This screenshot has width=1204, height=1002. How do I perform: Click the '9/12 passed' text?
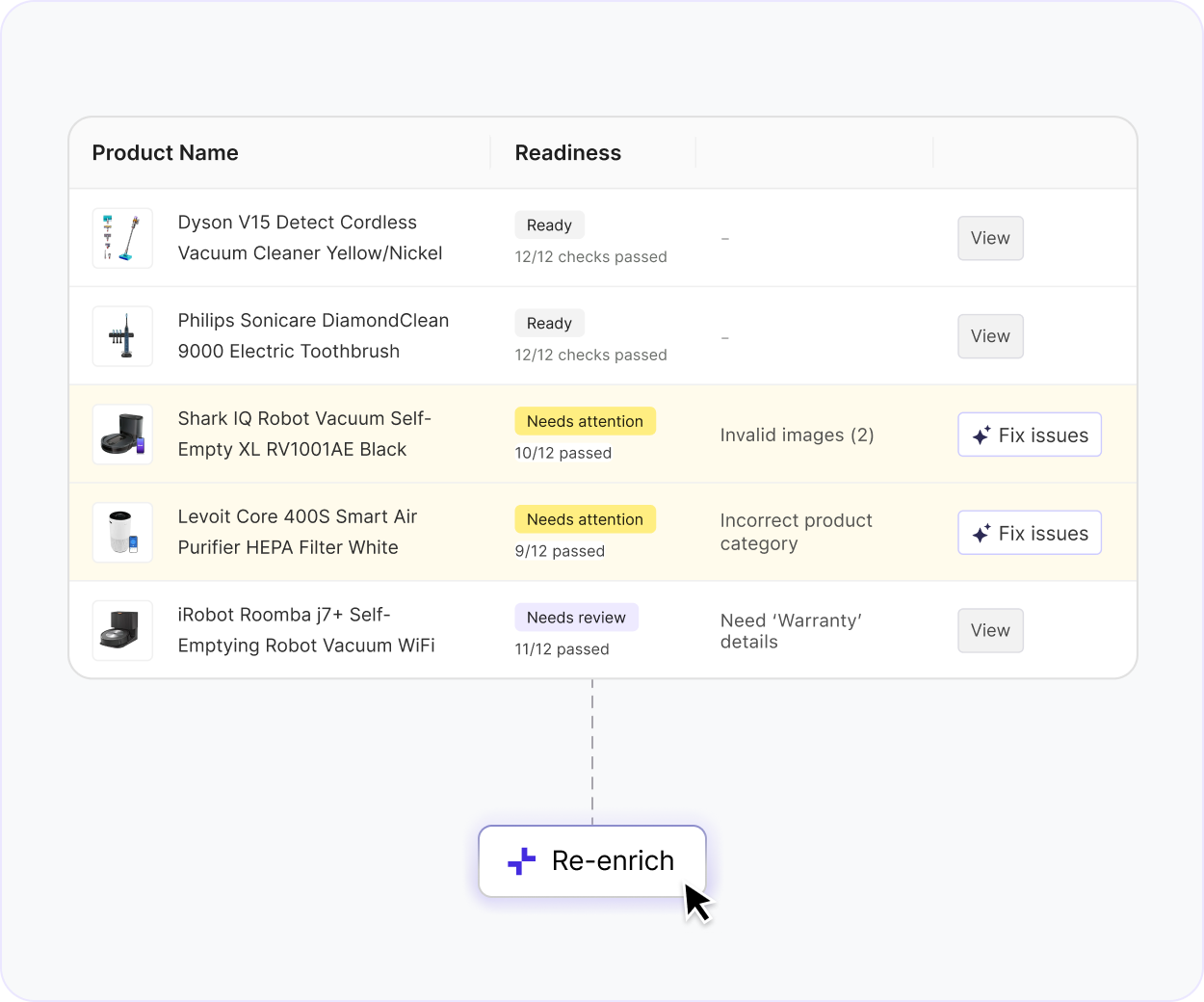[560, 552]
